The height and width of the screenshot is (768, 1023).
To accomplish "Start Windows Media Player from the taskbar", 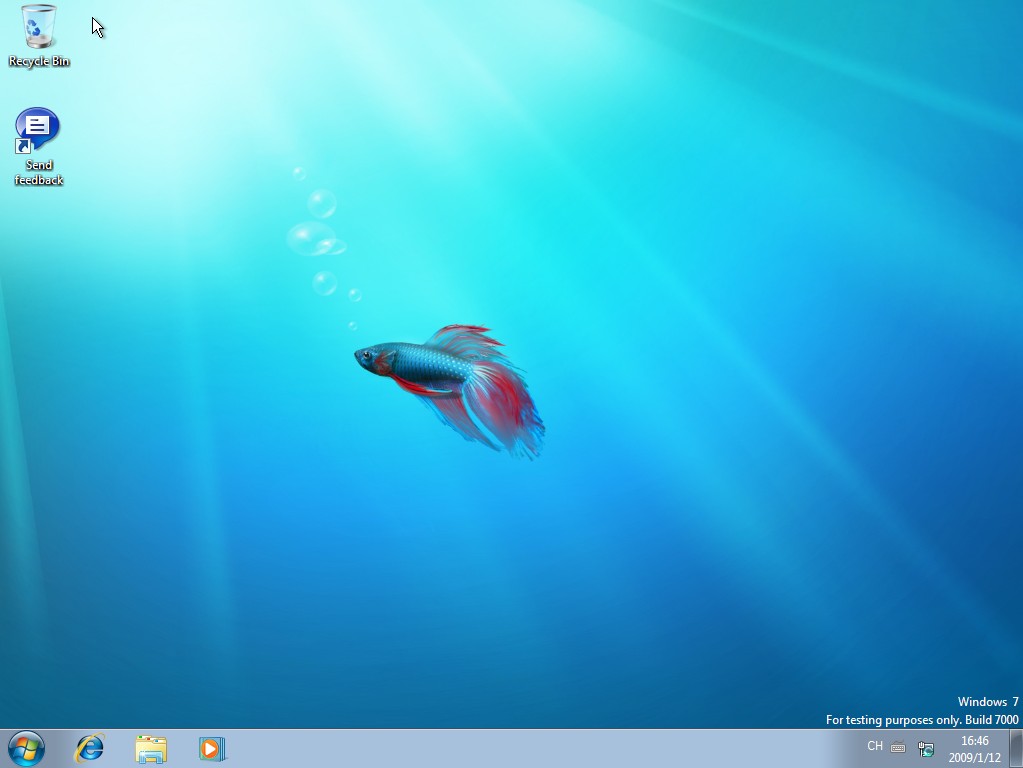I will pos(212,748).
